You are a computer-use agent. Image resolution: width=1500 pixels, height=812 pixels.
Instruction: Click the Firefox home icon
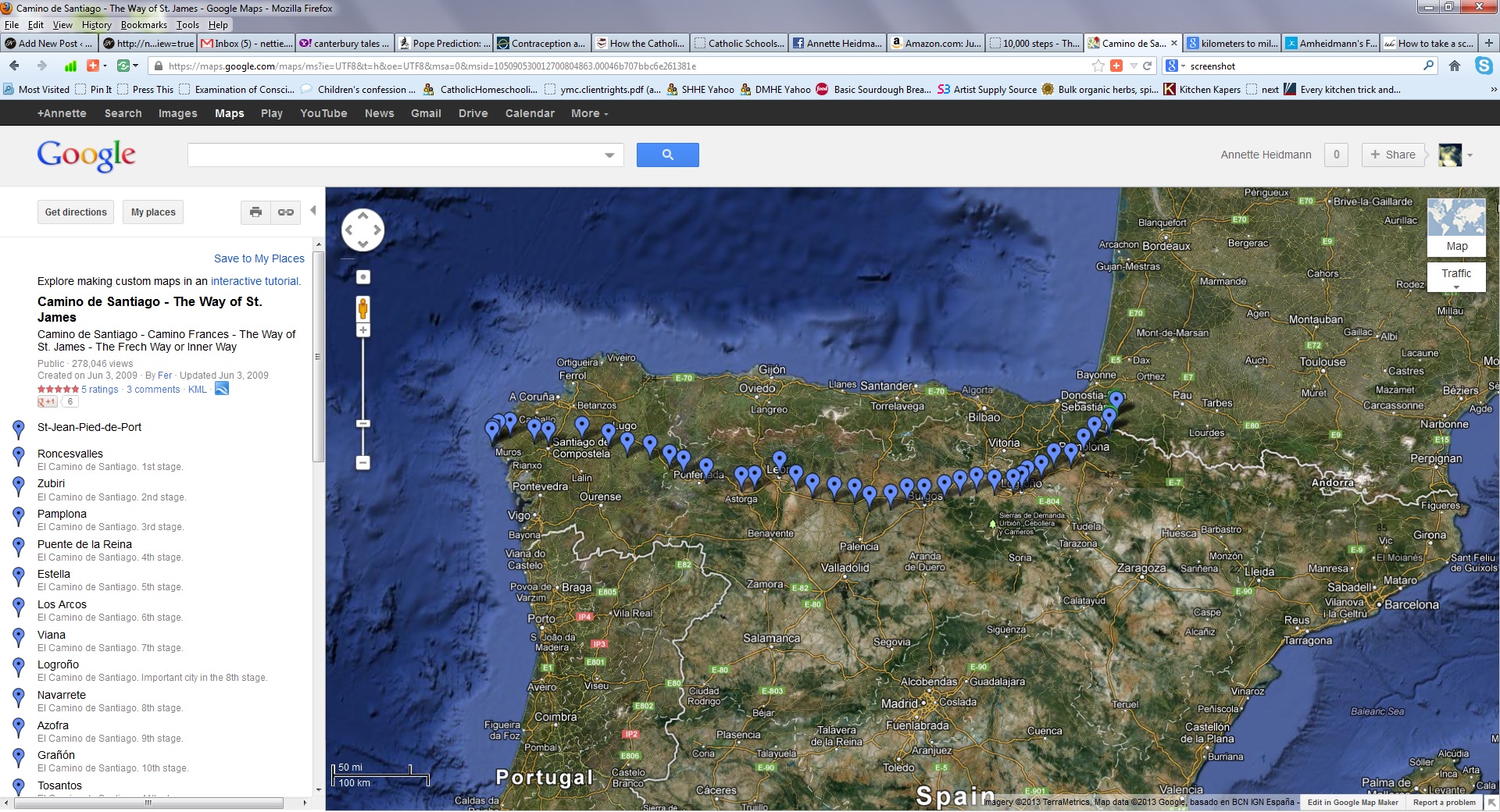(x=1455, y=66)
